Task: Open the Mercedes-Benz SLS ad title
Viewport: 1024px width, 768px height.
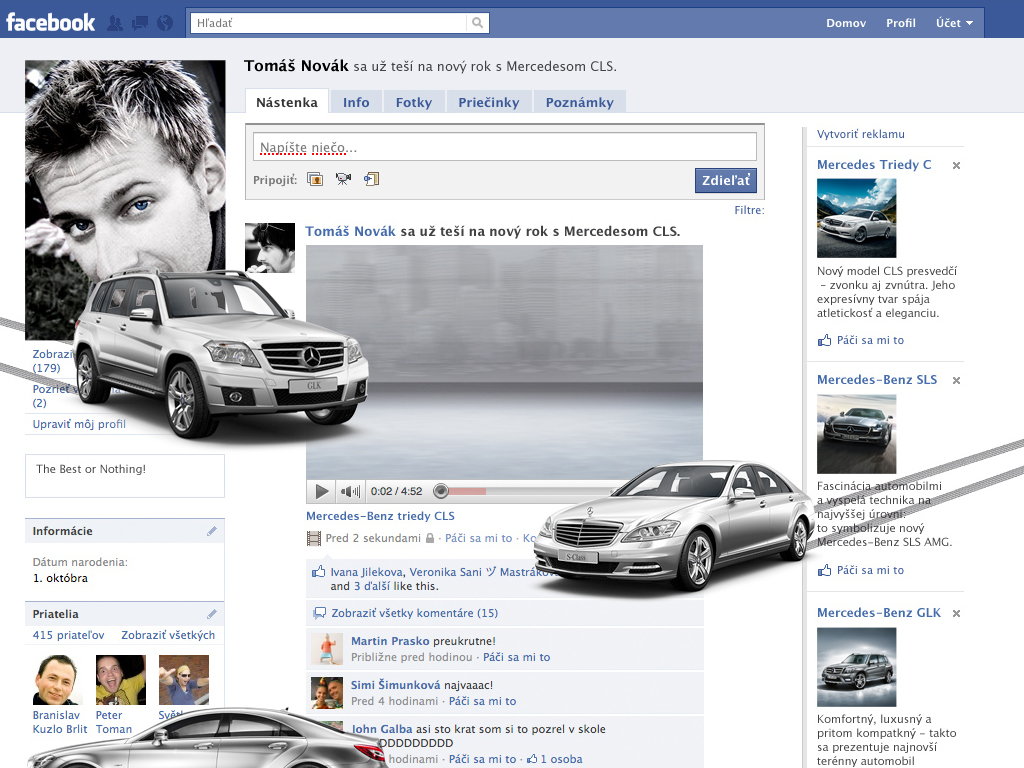Action: point(876,379)
